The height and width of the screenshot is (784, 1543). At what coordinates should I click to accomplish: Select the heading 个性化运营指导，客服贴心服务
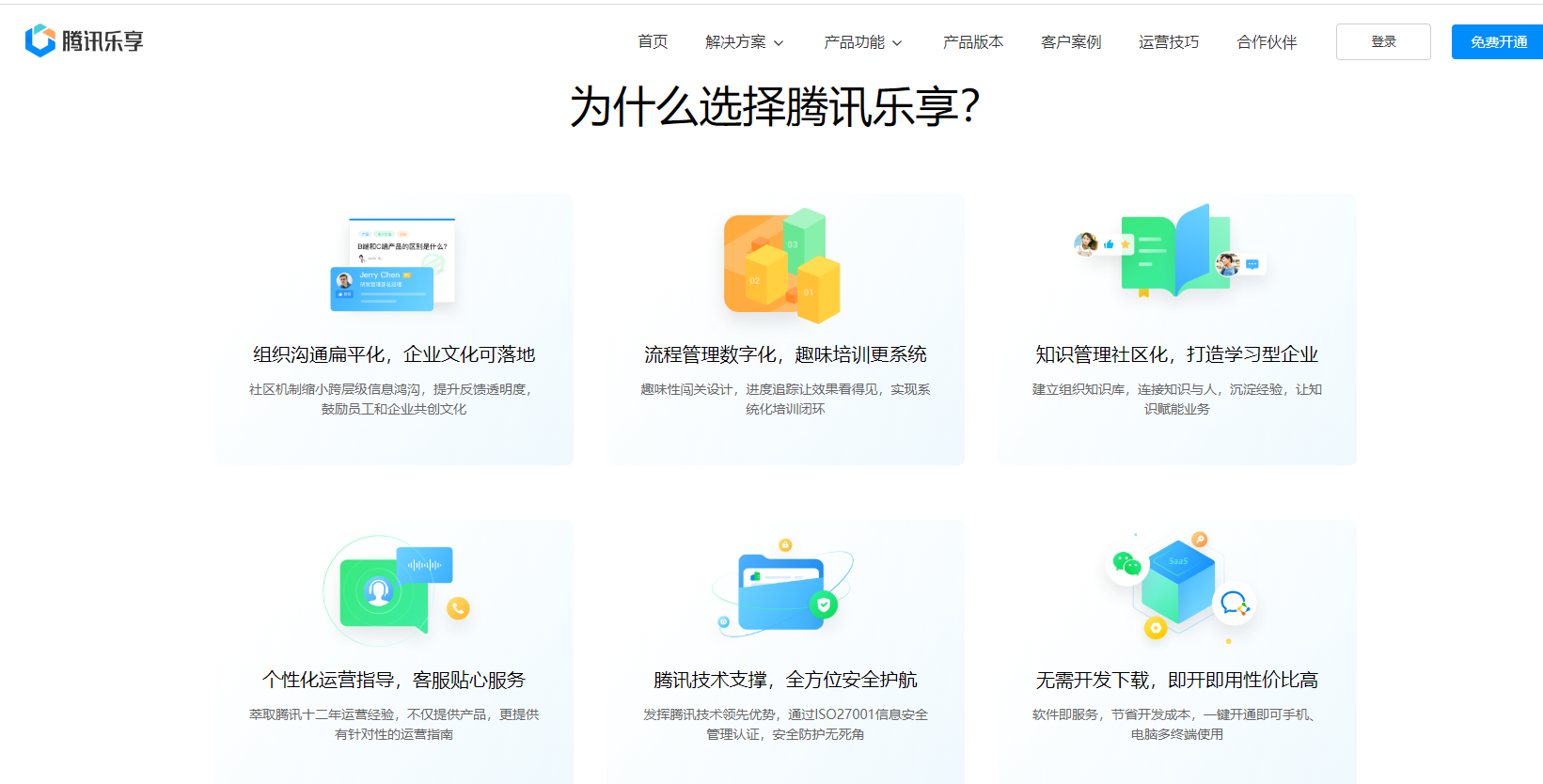[394, 680]
